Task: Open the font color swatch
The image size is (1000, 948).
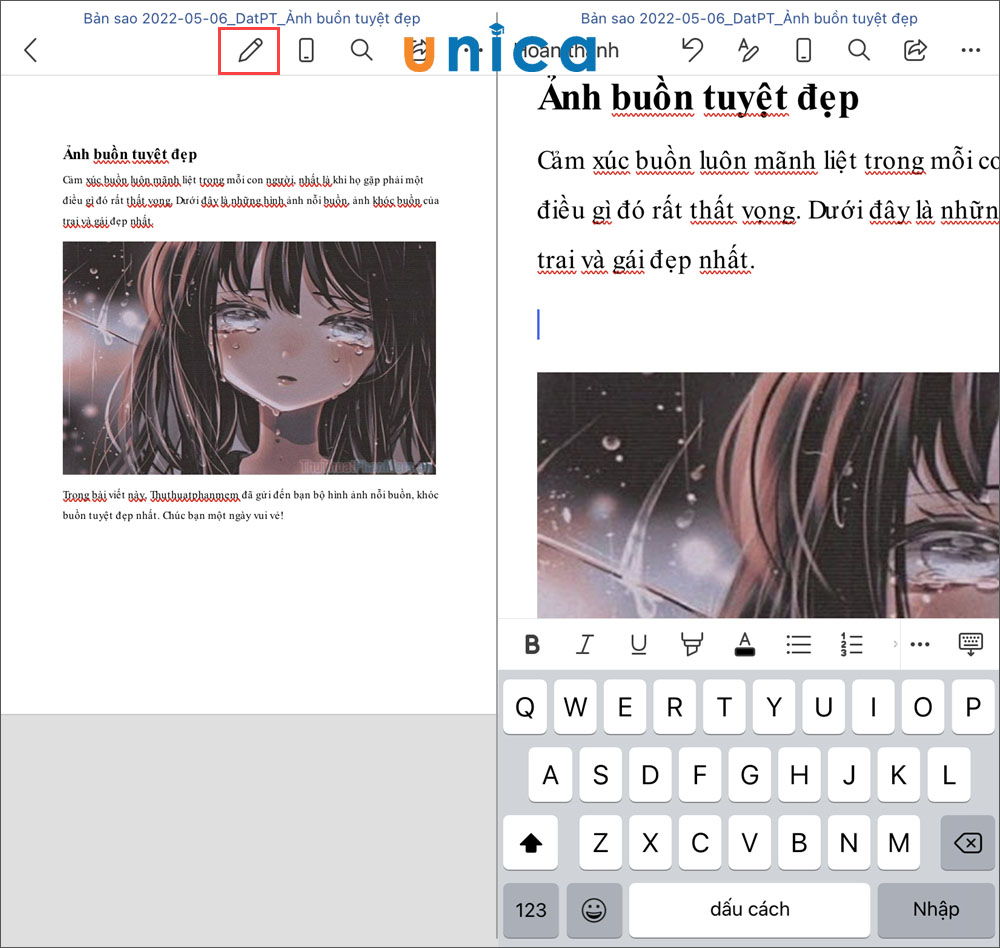Action: coord(744,644)
